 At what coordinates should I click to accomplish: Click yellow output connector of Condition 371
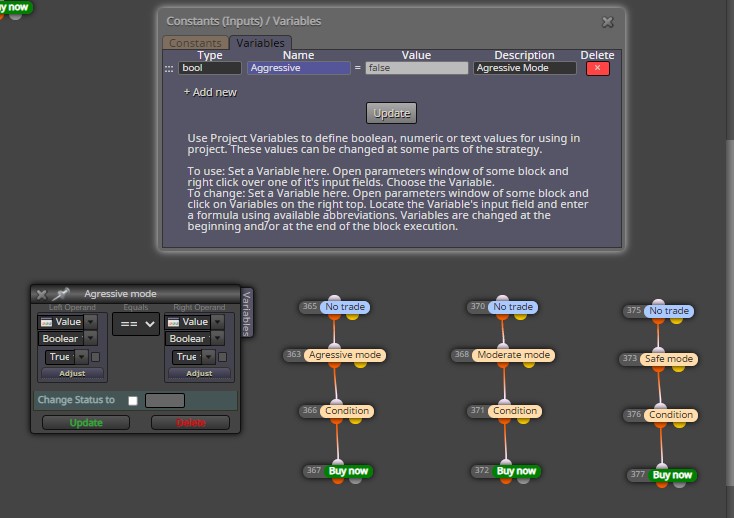523,420
